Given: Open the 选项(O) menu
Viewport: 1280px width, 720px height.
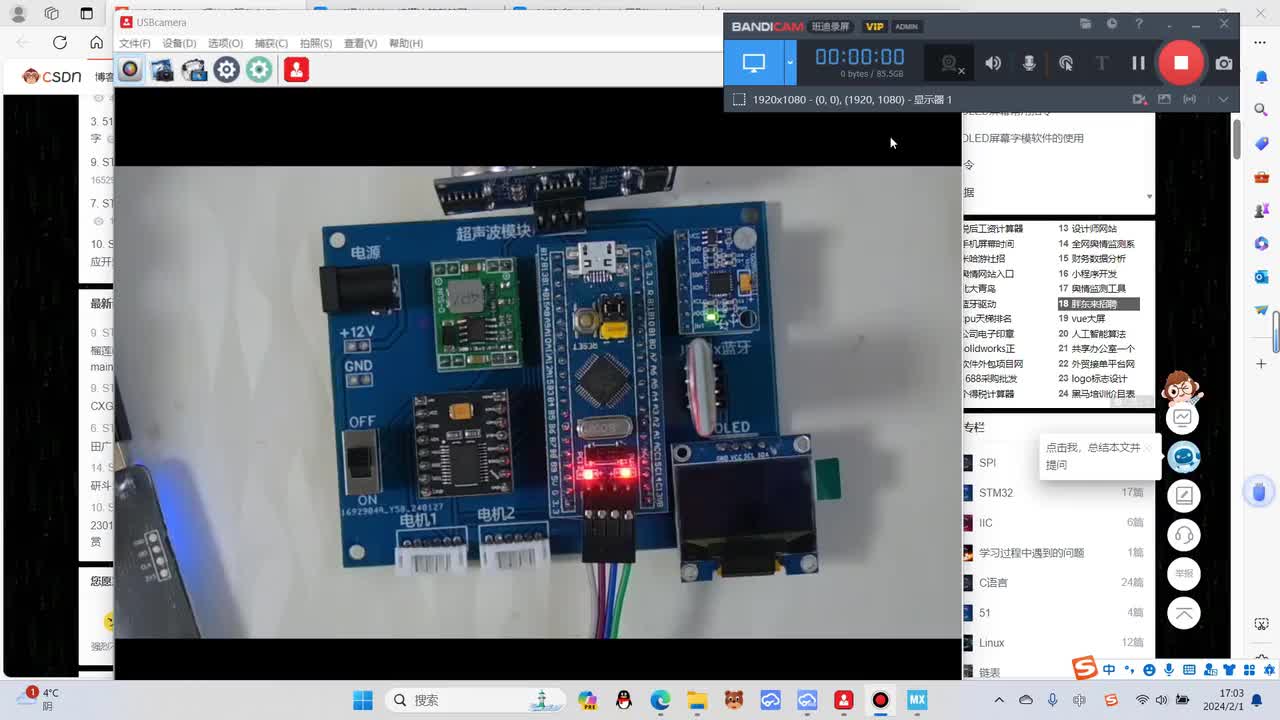Looking at the screenshot, I should (x=225, y=44).
